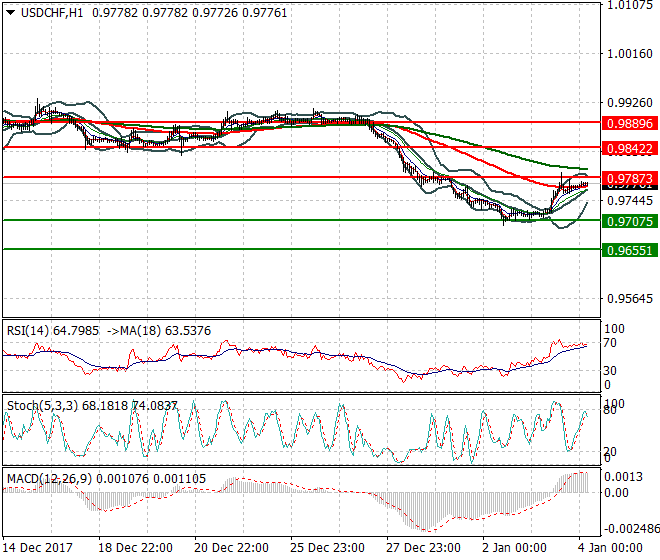Select the 18 Dec 22:00 time axis label
Viewport: 660px width, 560px height.
click(x=135, y=548)
